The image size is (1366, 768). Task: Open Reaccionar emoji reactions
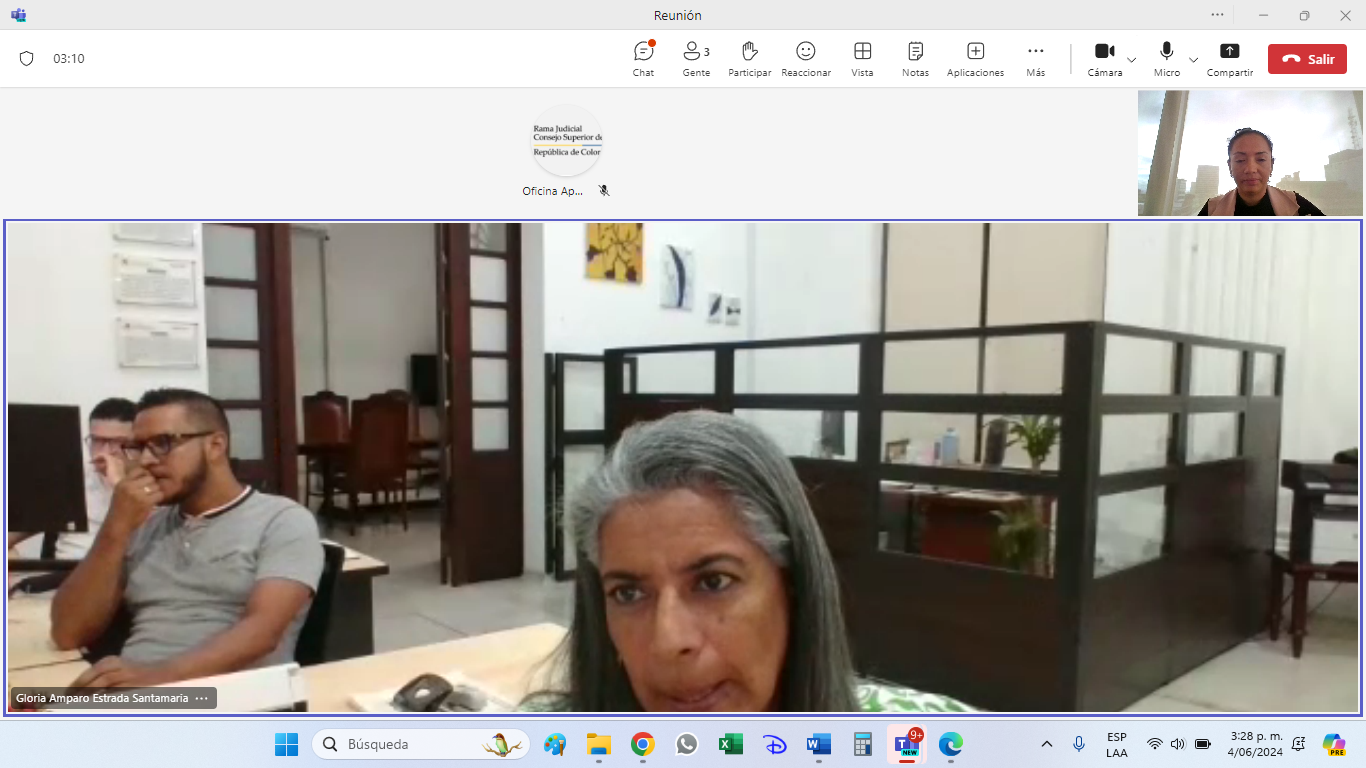(x=806, y=58)
